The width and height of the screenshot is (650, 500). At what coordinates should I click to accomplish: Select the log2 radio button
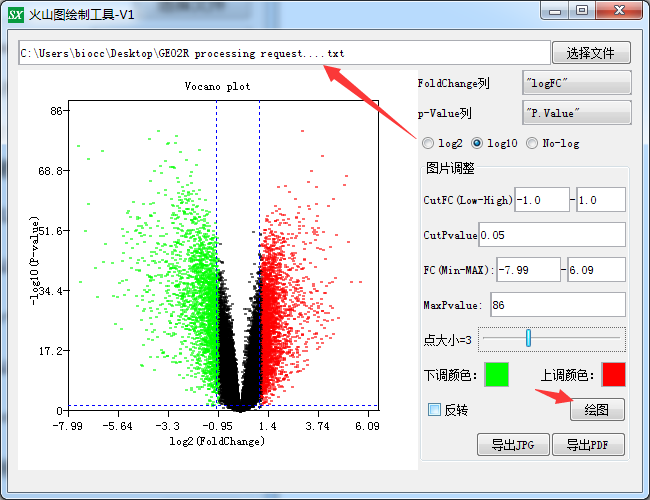429,143
